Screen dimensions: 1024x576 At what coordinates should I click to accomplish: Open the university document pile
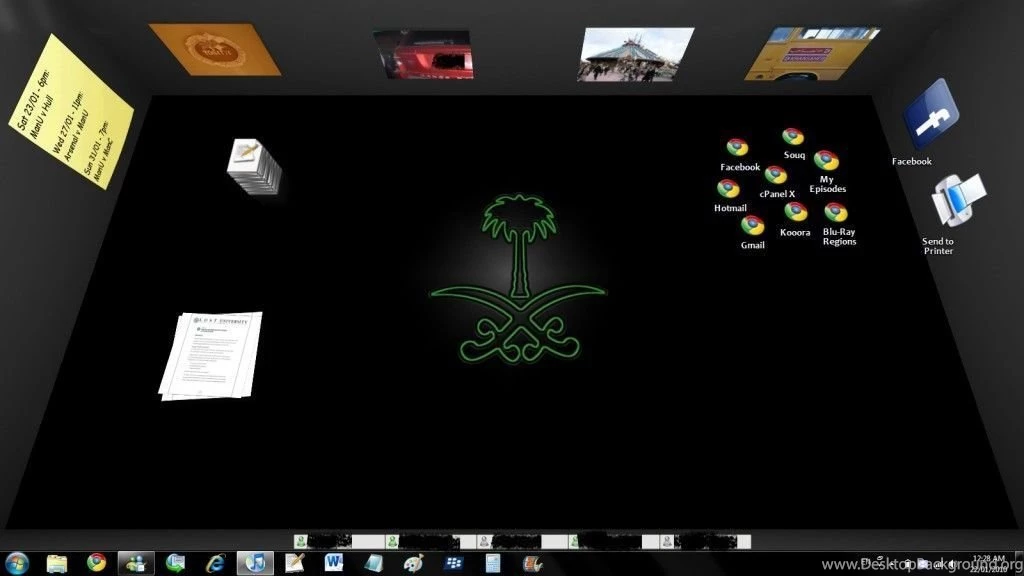pos(212,353)
